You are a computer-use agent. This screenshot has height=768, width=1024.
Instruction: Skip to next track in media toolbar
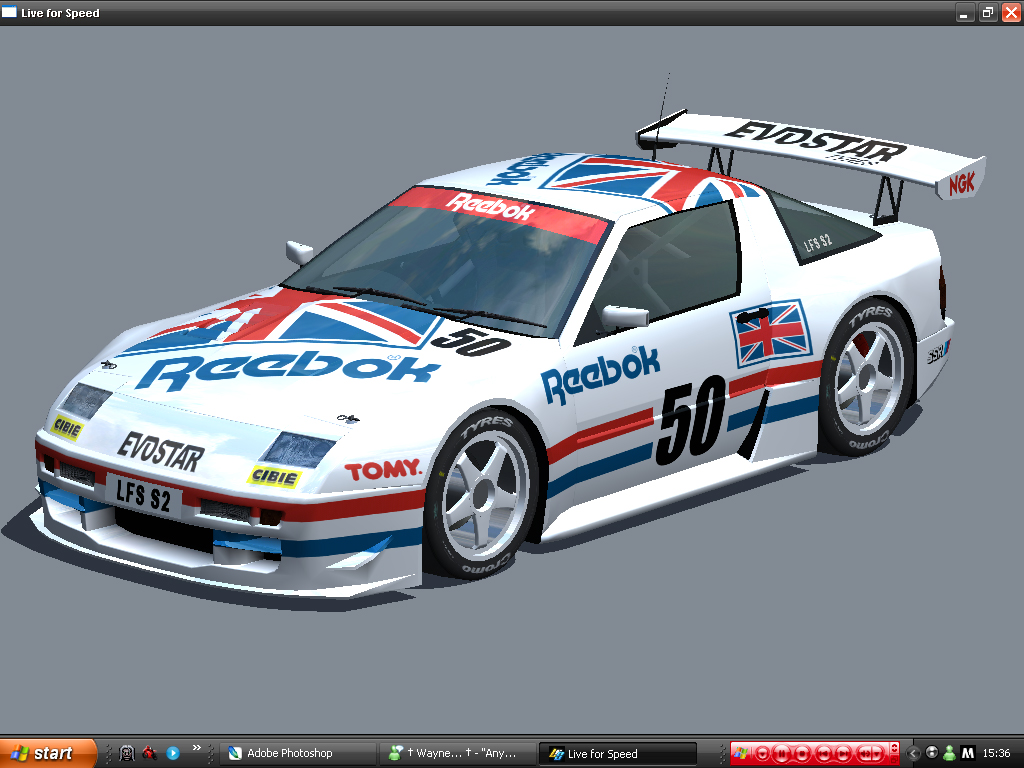[843, 754]
